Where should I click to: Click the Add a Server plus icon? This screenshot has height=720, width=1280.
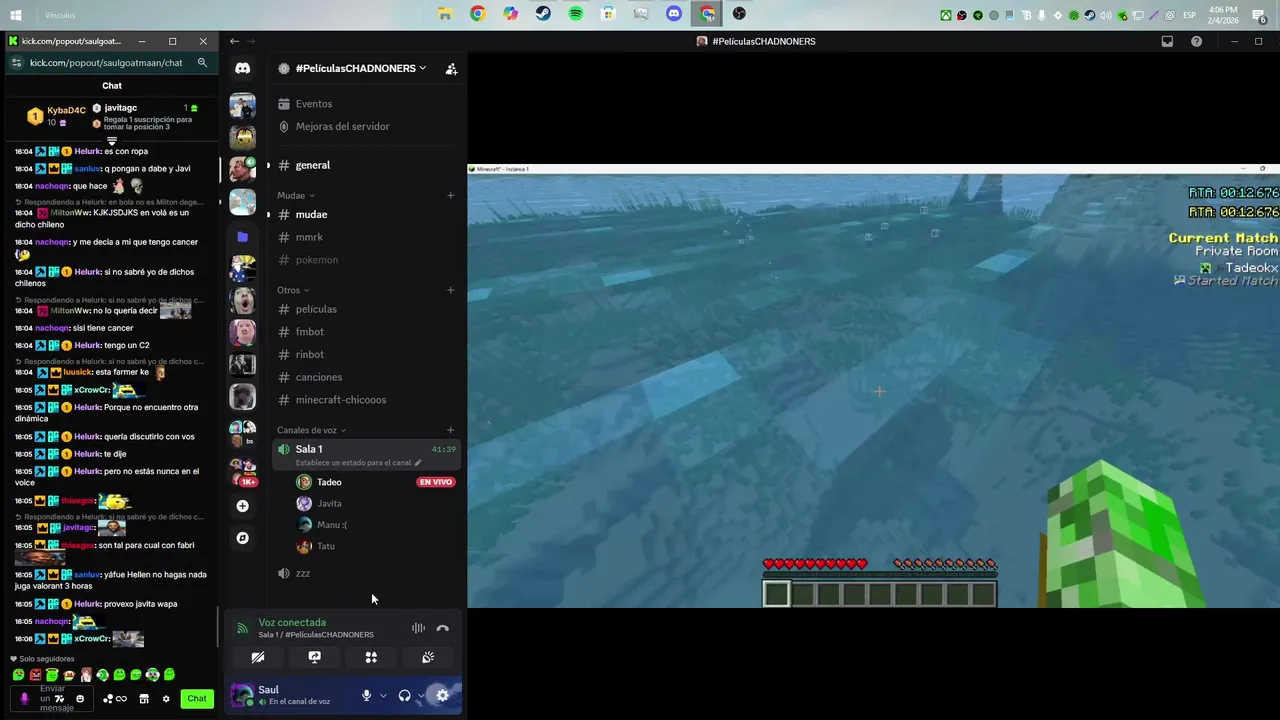pos(242,506)
